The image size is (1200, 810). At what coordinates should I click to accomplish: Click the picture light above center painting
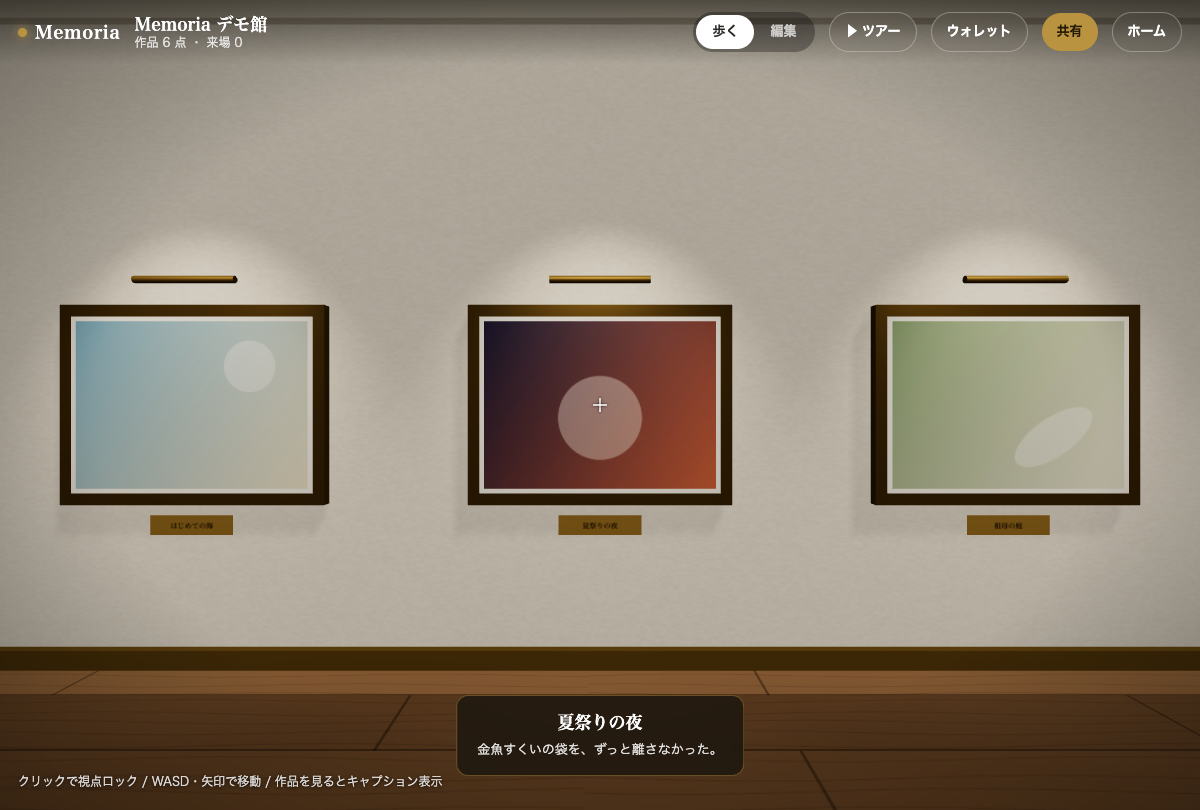pyautogui.click(x=600, y=279)
